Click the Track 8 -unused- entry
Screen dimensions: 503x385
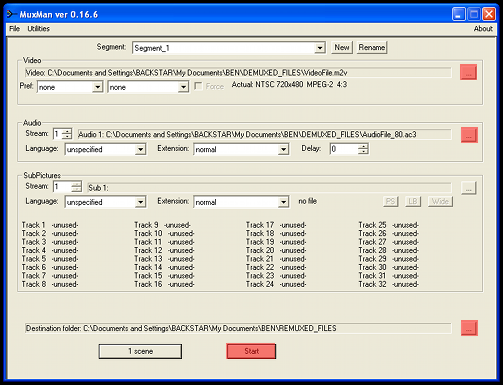[x=50, y=284]
